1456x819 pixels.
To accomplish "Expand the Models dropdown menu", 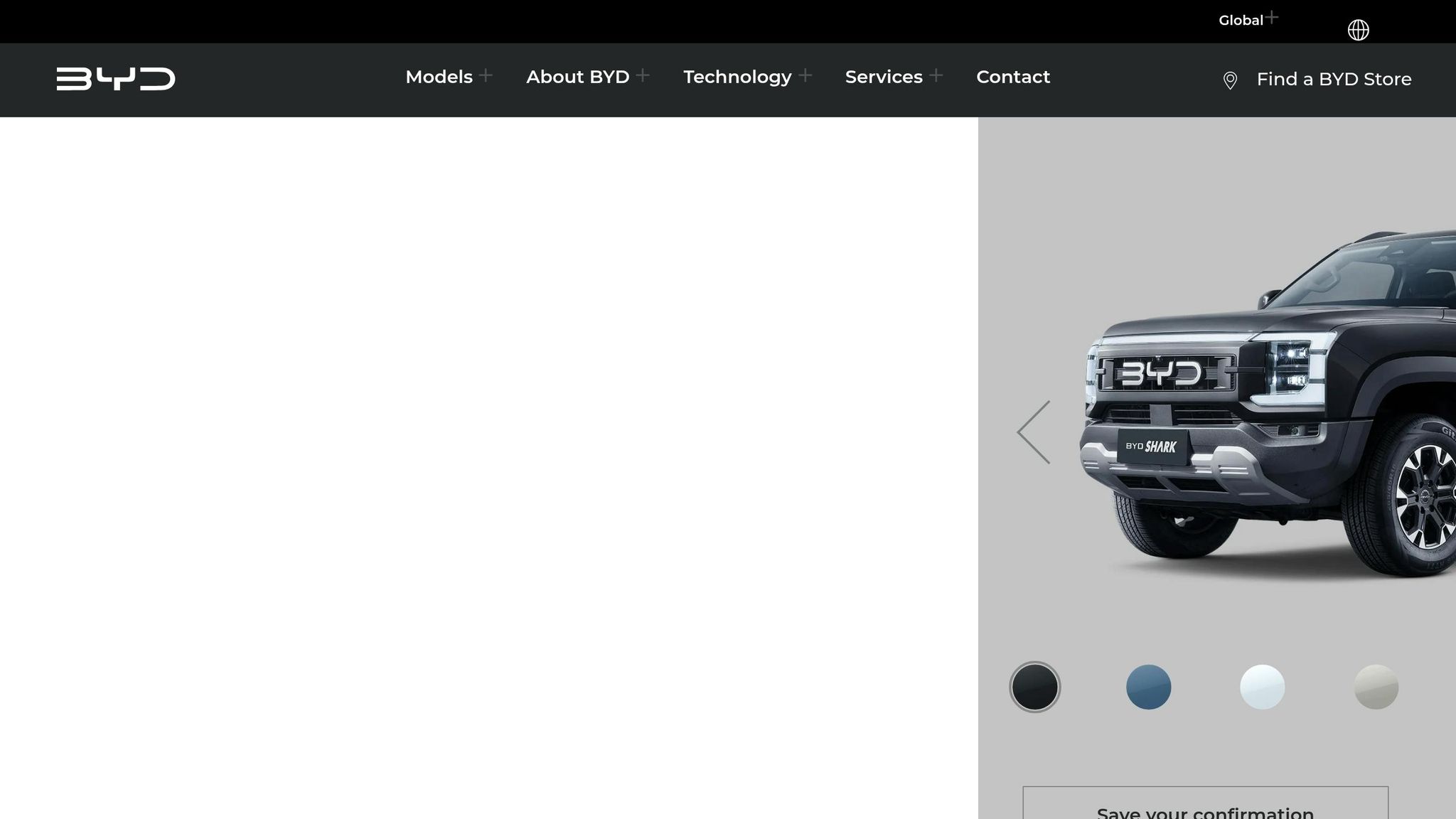I will (439, 77).
